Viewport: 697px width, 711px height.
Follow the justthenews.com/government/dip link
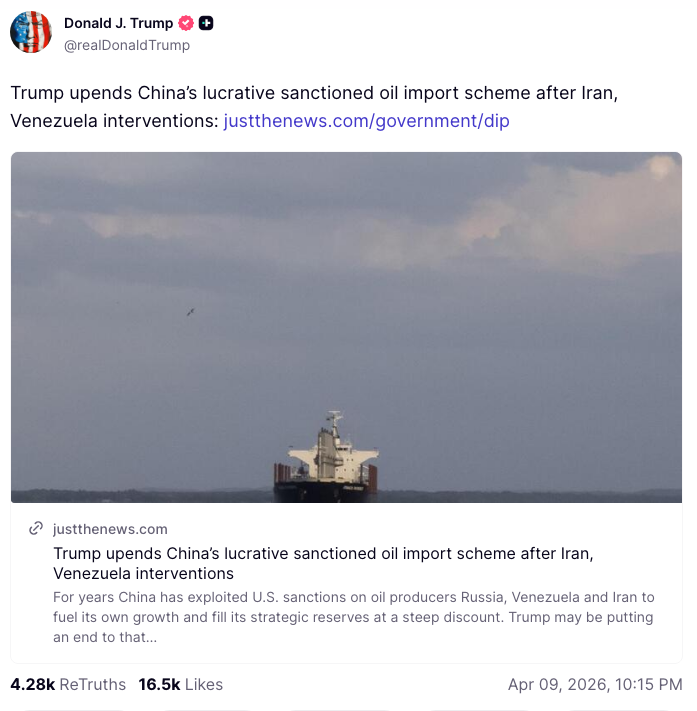point(366,121)
